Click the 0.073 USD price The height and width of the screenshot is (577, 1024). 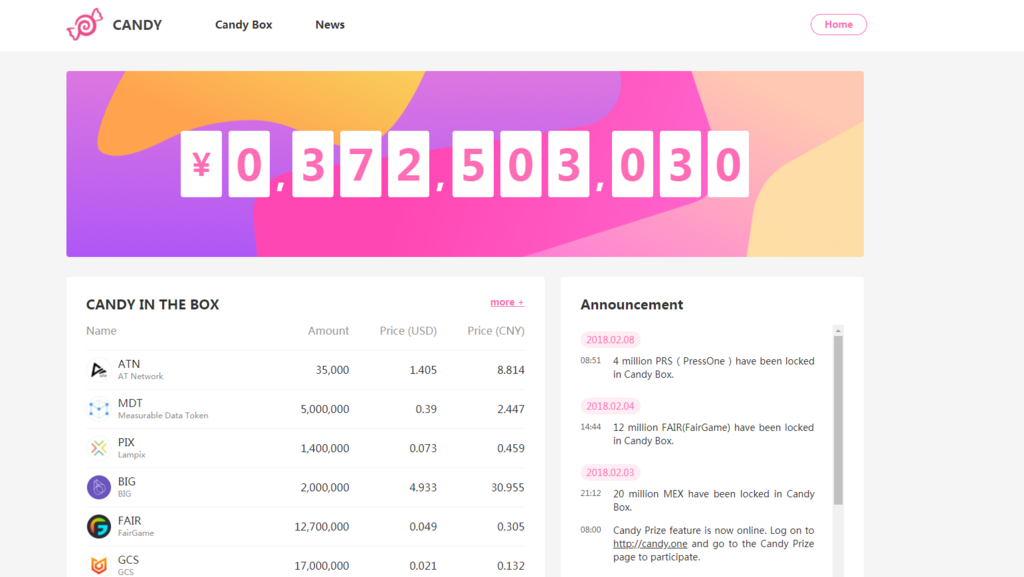423,448
